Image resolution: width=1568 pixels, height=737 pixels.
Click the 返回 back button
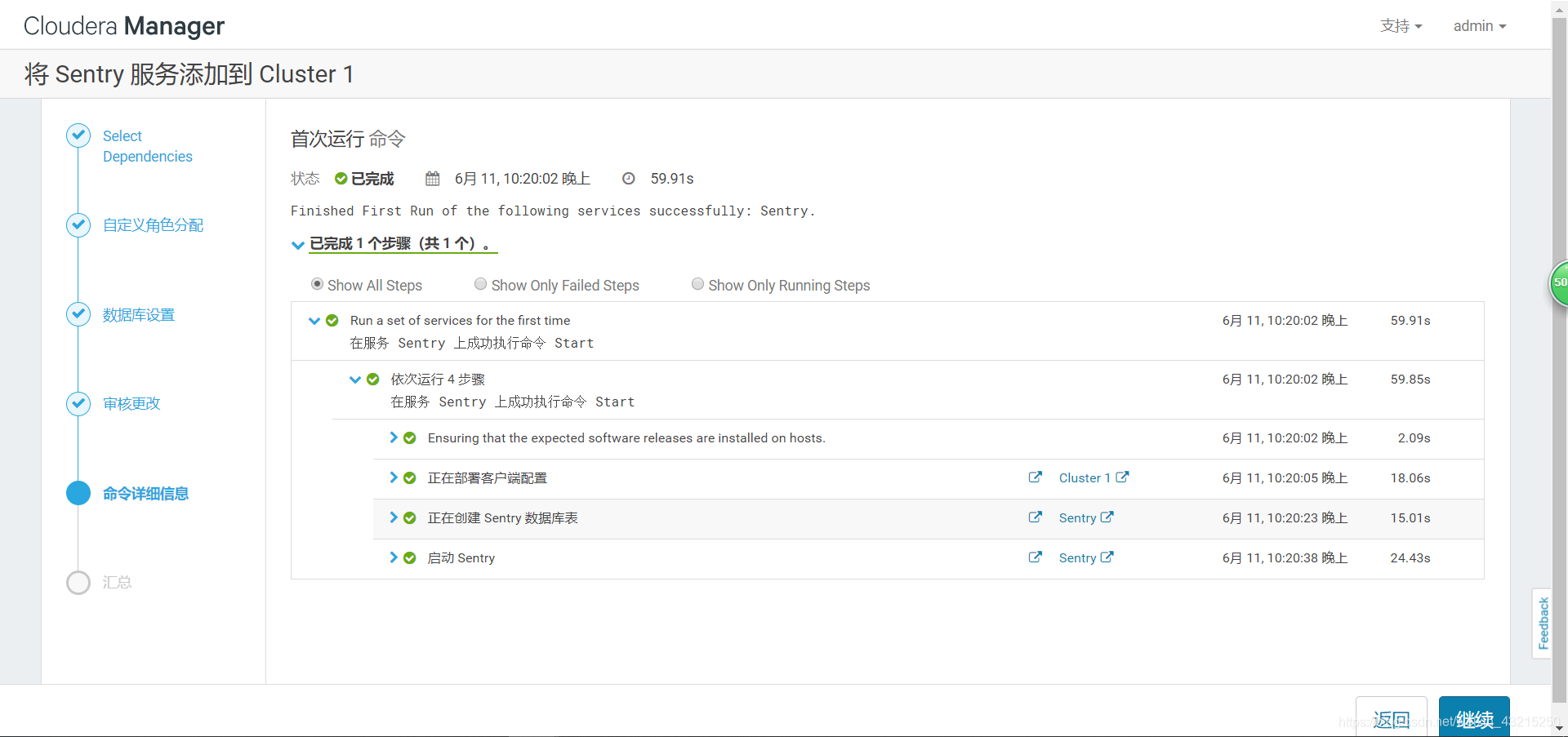(1392, 717)
